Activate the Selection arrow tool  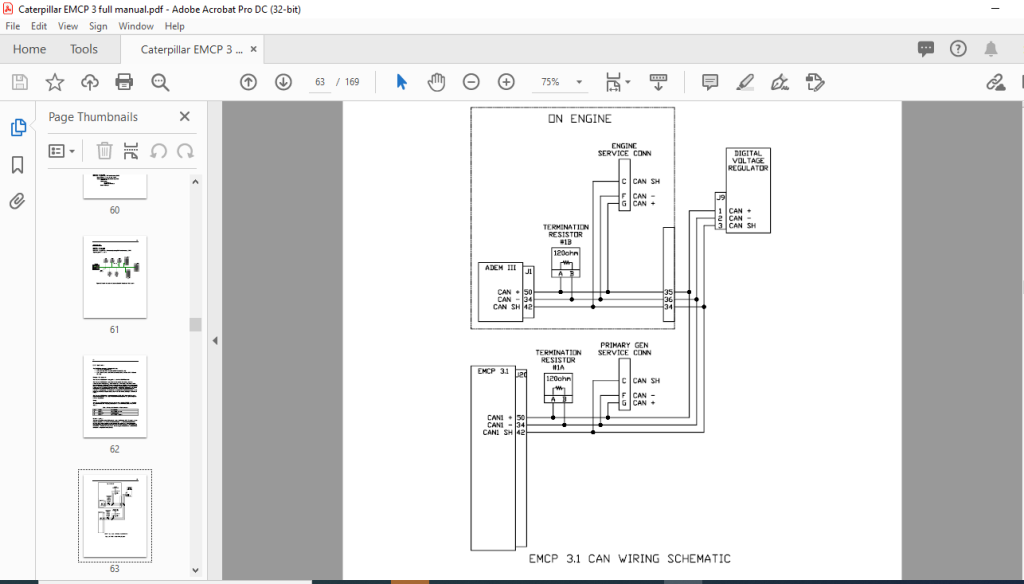click(401, 82)
